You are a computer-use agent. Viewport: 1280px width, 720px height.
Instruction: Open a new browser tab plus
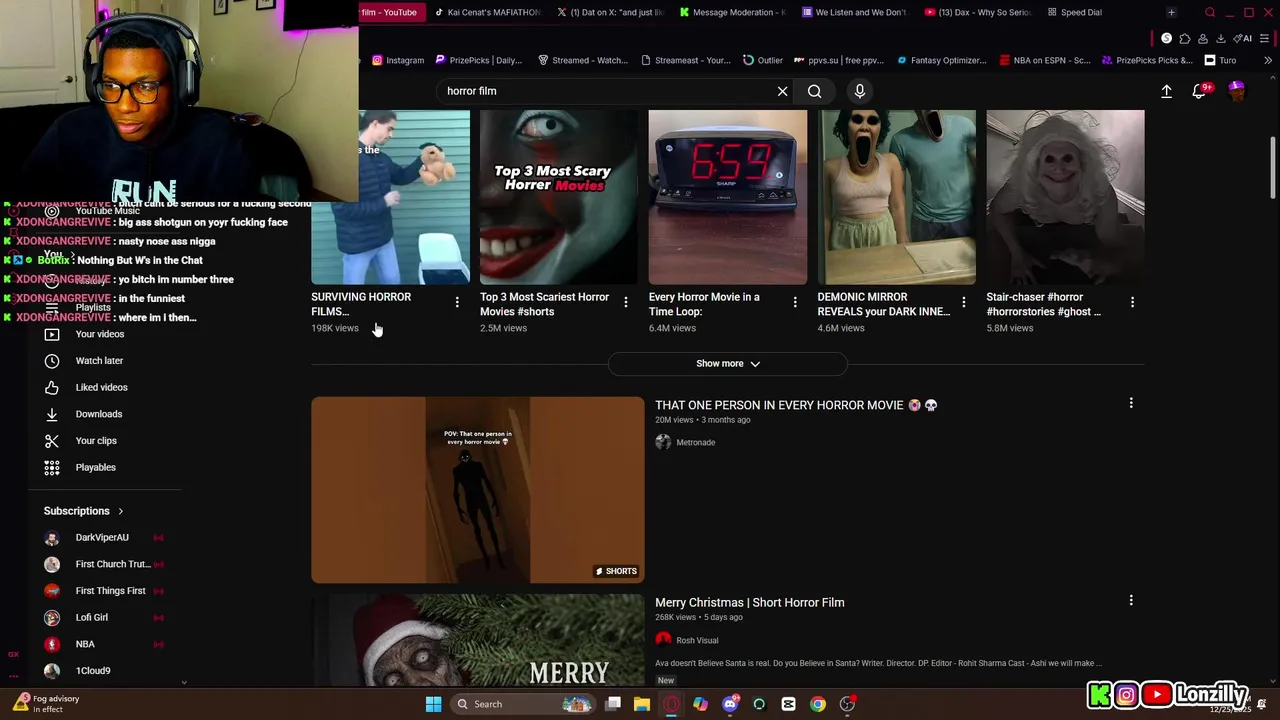[1171, 12]
